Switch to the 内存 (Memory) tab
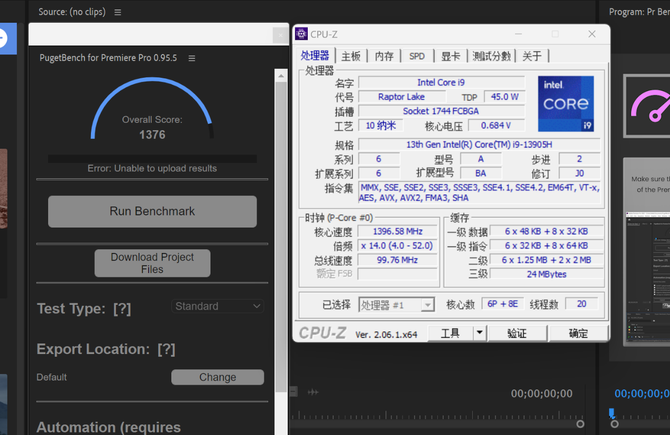The image size is (670, 435). 384,56
